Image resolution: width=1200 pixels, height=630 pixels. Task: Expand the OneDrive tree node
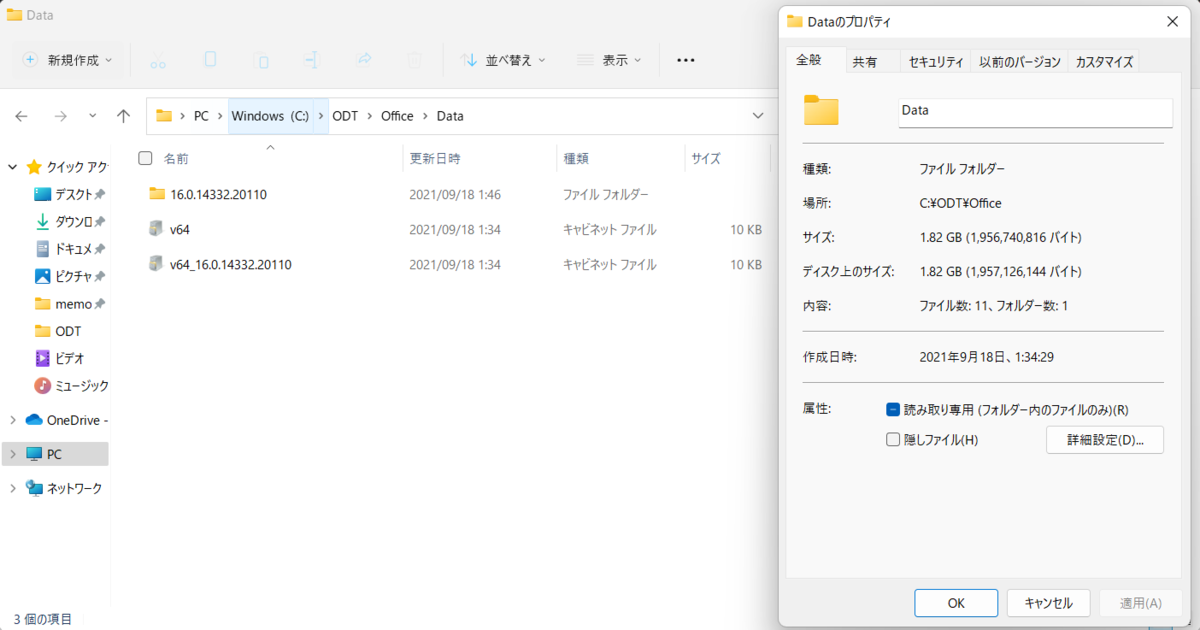click(12, 420)
